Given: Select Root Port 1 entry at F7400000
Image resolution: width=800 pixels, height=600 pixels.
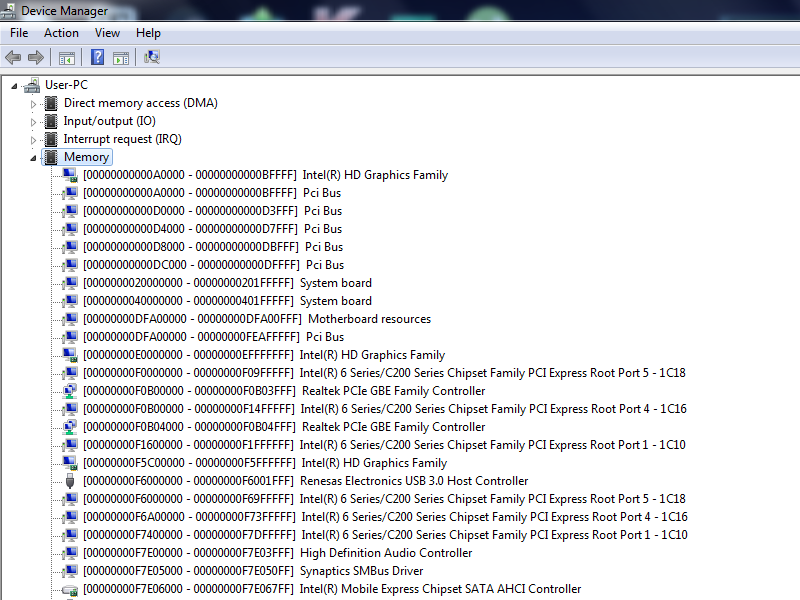Looking at the screenshot, I should [385, 535].
